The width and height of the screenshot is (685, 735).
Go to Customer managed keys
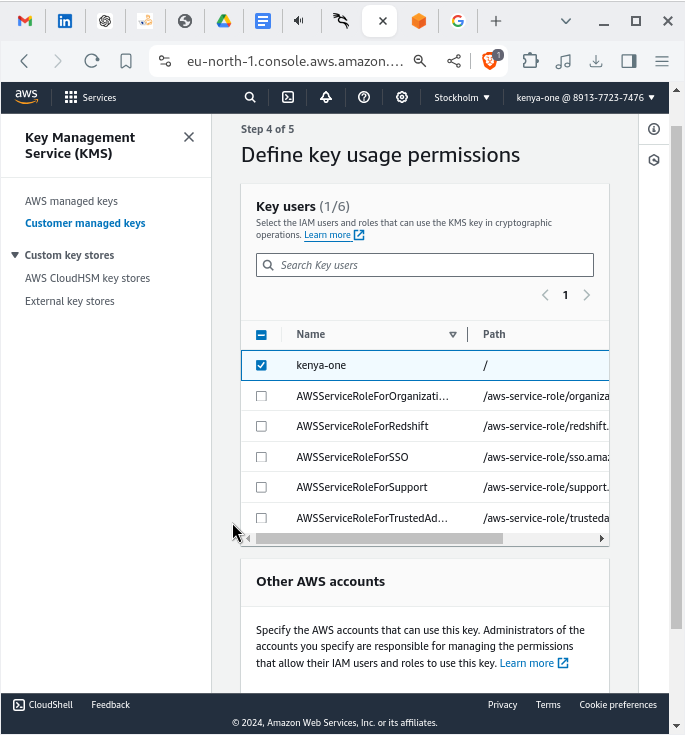pyautogui.click(x=85, y=223)
